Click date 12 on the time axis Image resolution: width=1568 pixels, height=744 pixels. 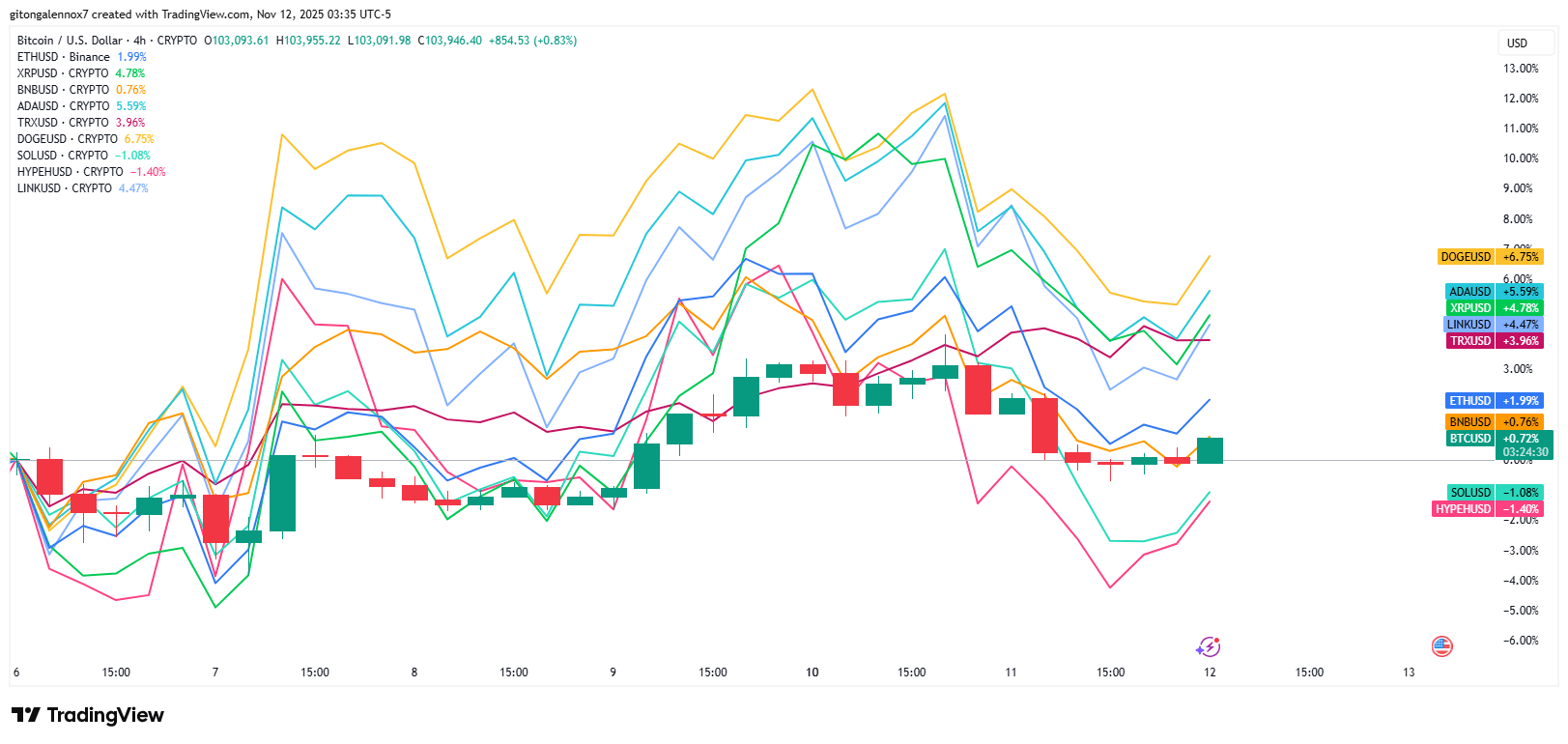1210,672
